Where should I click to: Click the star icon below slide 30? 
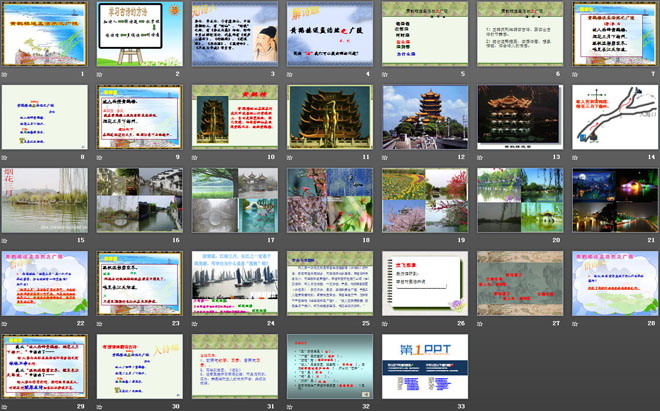pos(100,405)
